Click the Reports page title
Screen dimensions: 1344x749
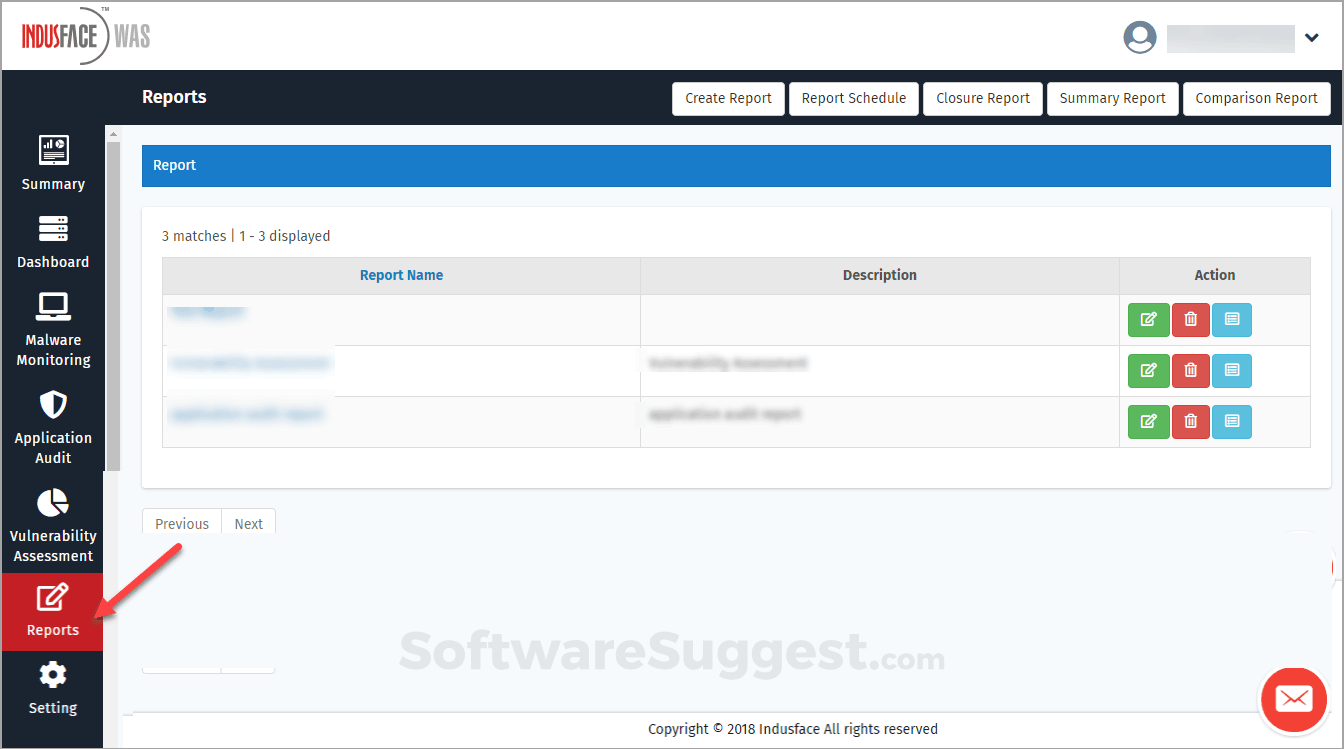pyautogui.click(x=174, y=97)
